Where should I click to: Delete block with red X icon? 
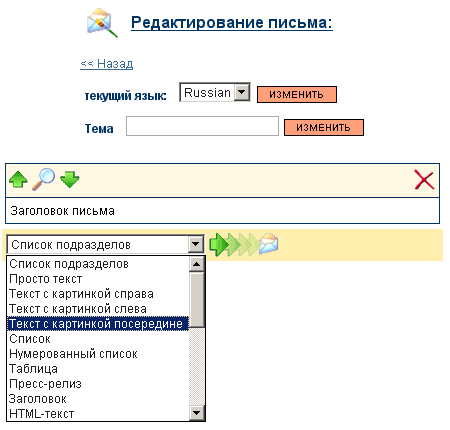pos(424,180)
